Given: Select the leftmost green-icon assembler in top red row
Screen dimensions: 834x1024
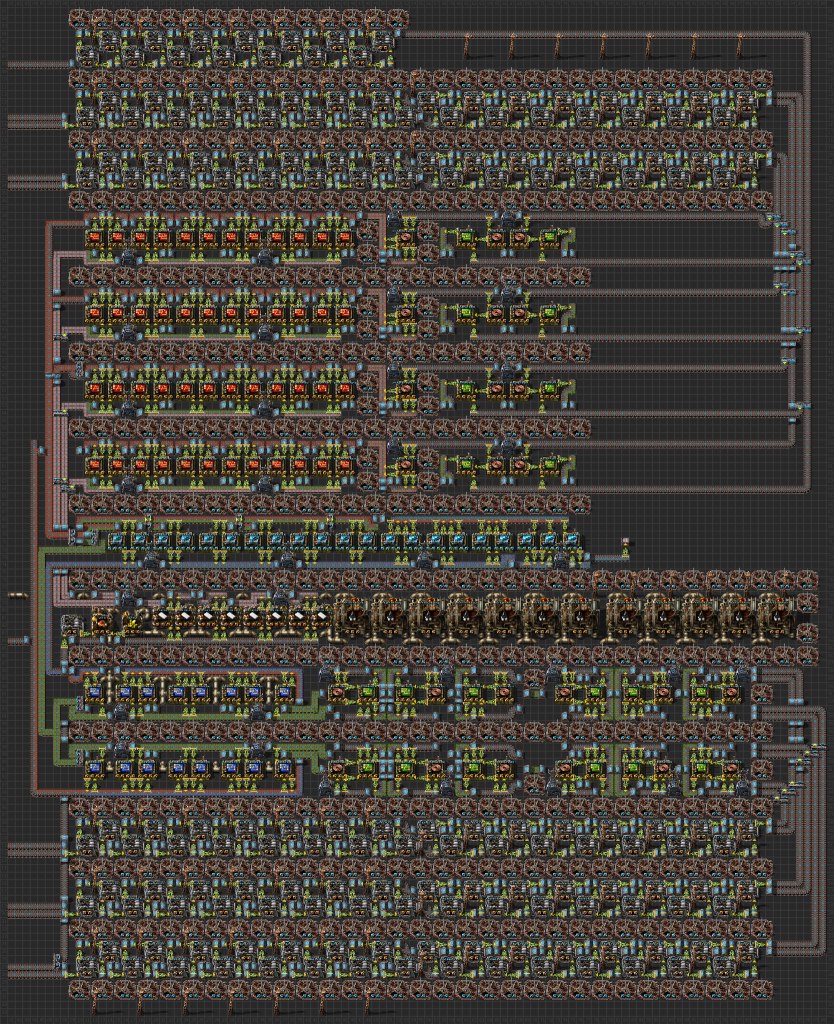Looking at the screenshot, I should click(465, 237).
